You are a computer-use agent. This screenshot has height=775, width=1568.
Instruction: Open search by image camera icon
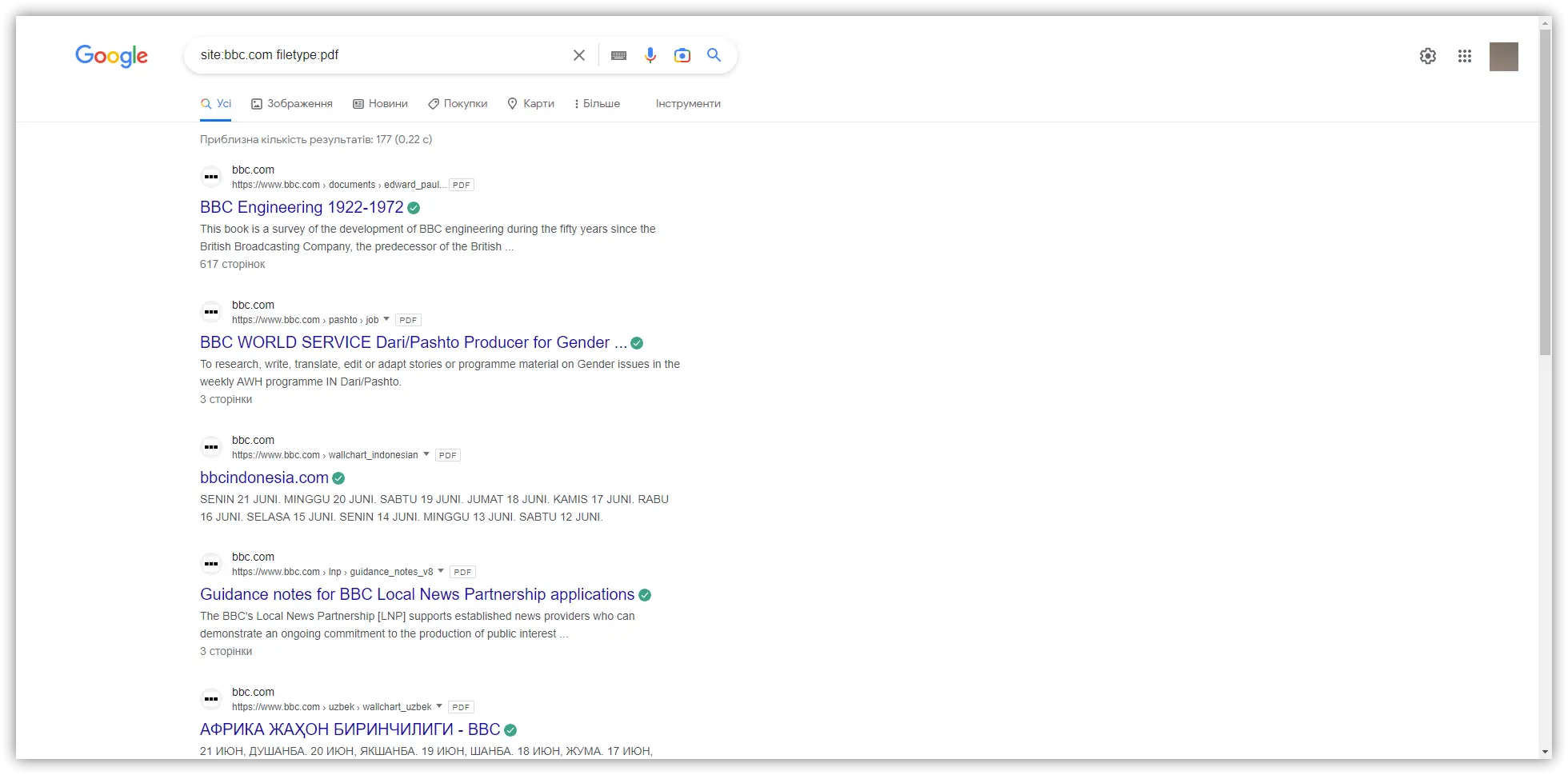[x=682, y=55]
